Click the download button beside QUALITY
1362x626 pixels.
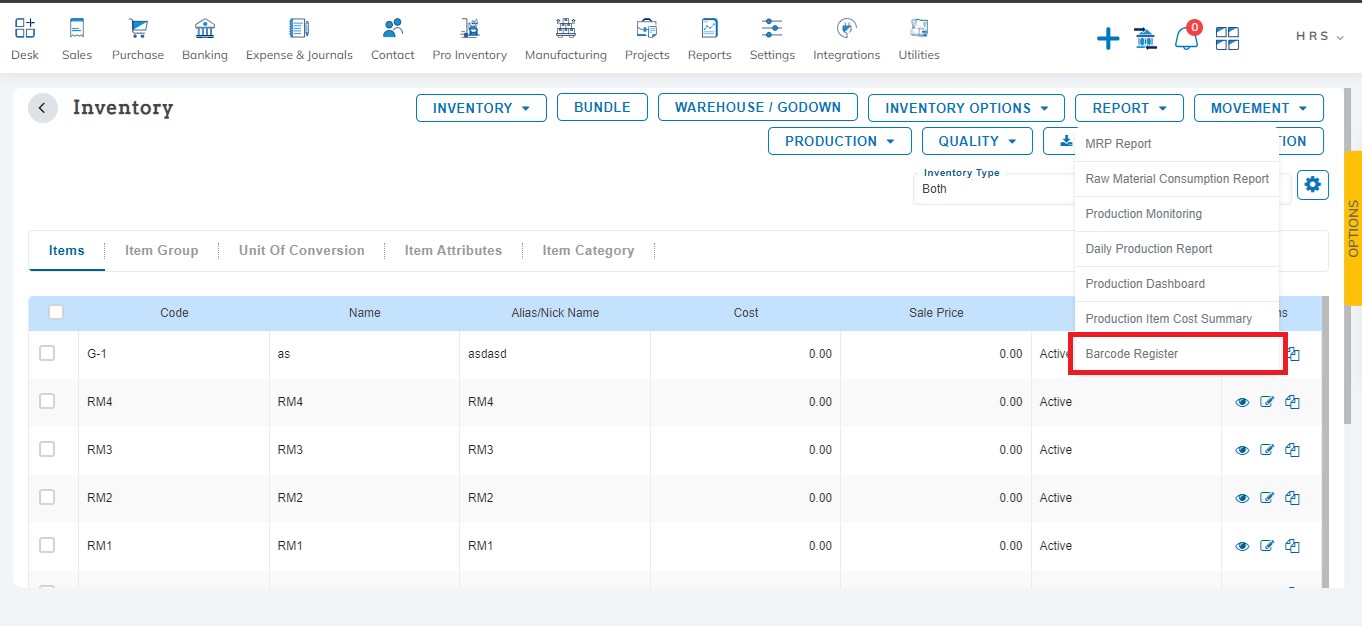[1059, 141]
